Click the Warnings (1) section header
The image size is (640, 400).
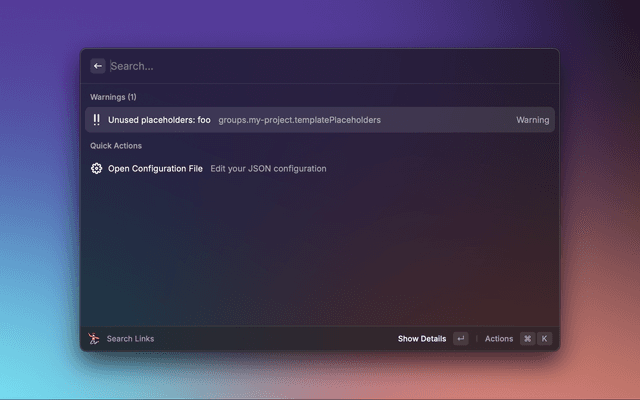pos(112,97)
